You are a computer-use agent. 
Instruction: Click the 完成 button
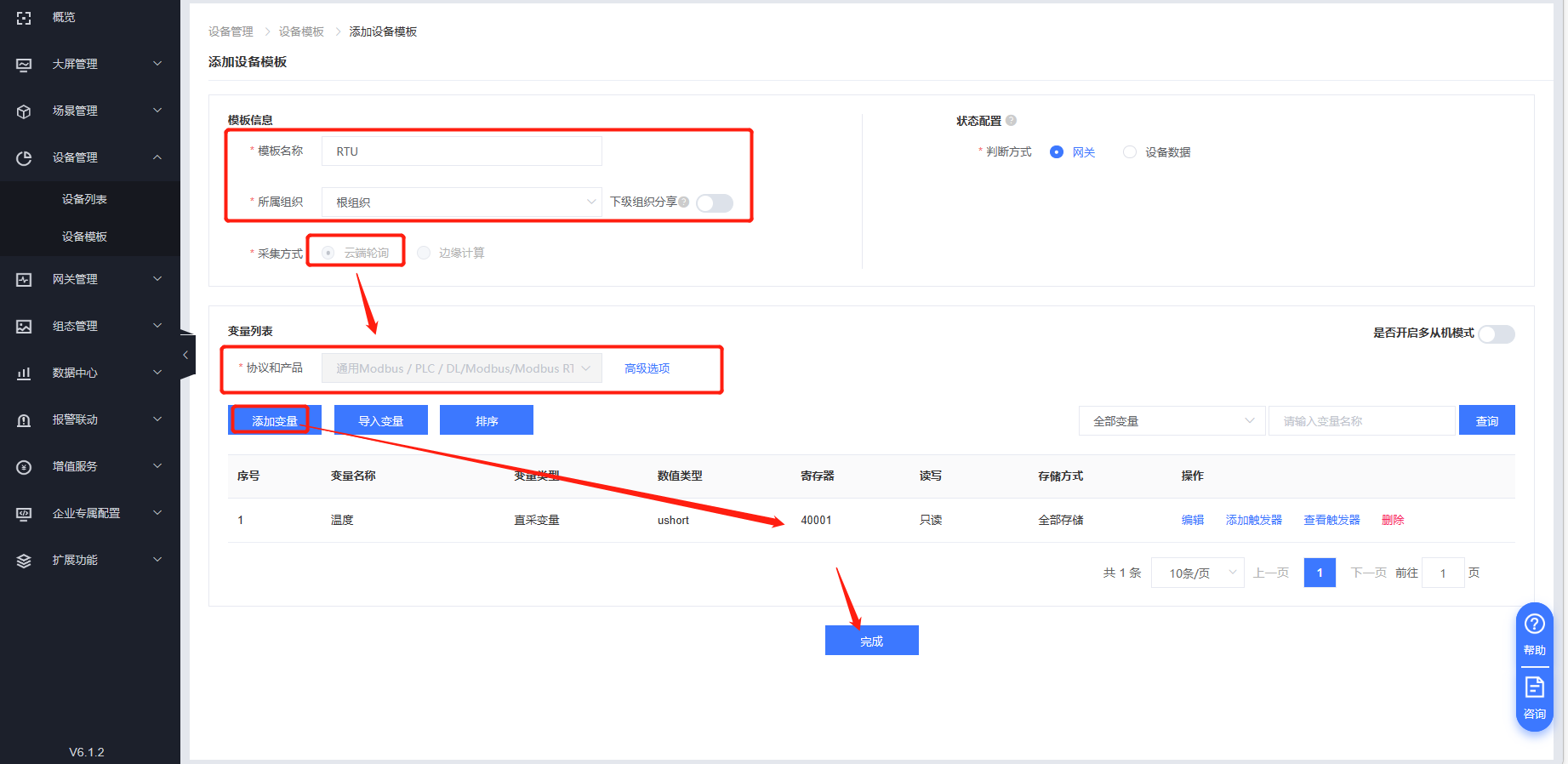(871, 641)
